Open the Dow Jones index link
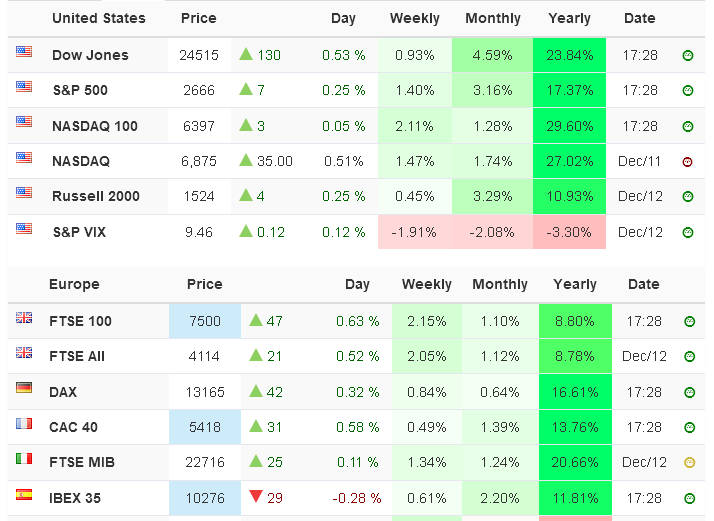This screenshot has height=521, width=714. coord(90,55)
